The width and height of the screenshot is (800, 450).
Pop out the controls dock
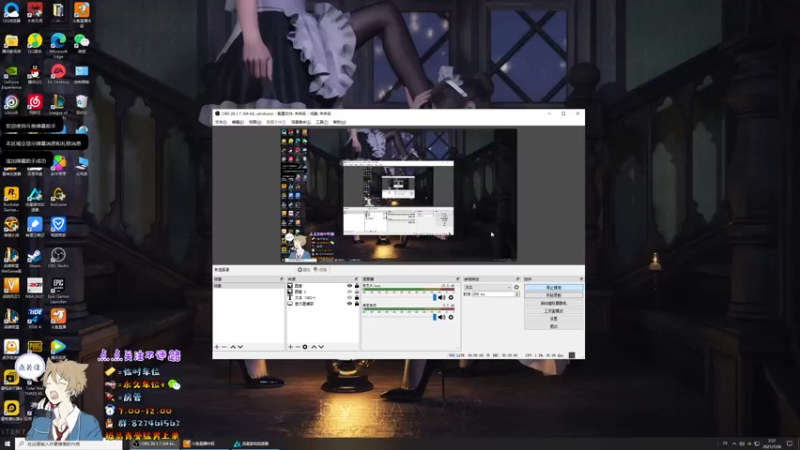[x=581, y=279]
